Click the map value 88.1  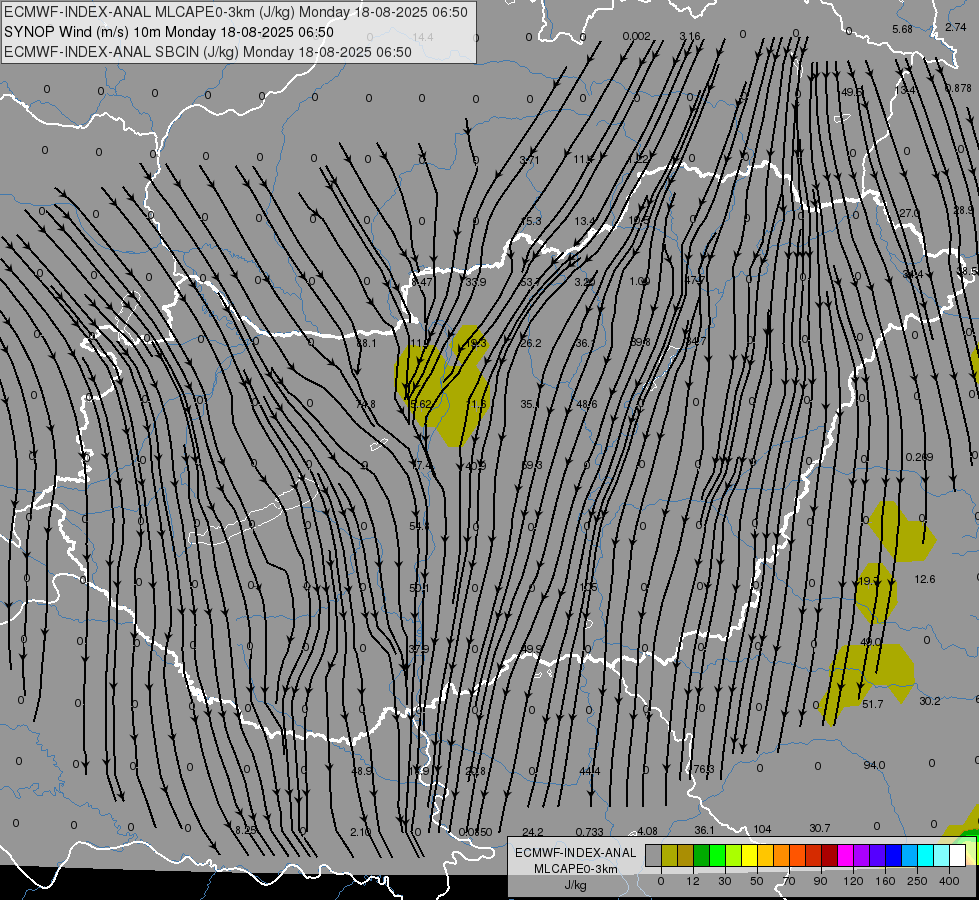point(367,343)
